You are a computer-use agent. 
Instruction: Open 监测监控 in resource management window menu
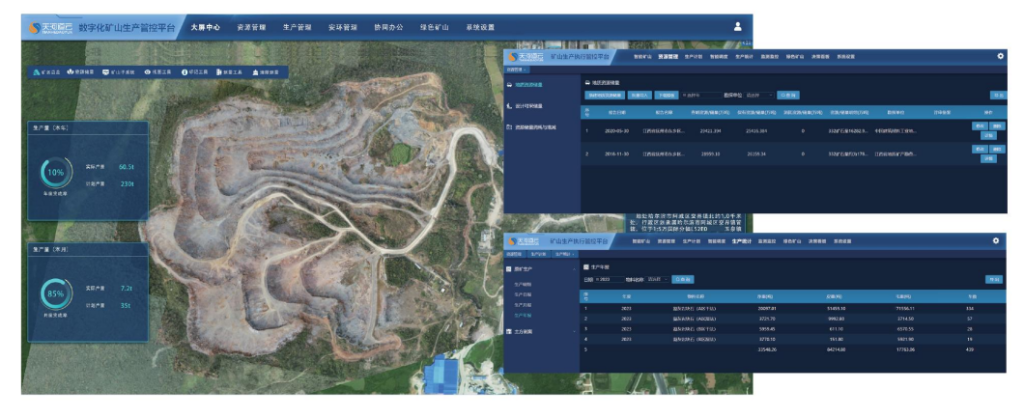point(770,57)
